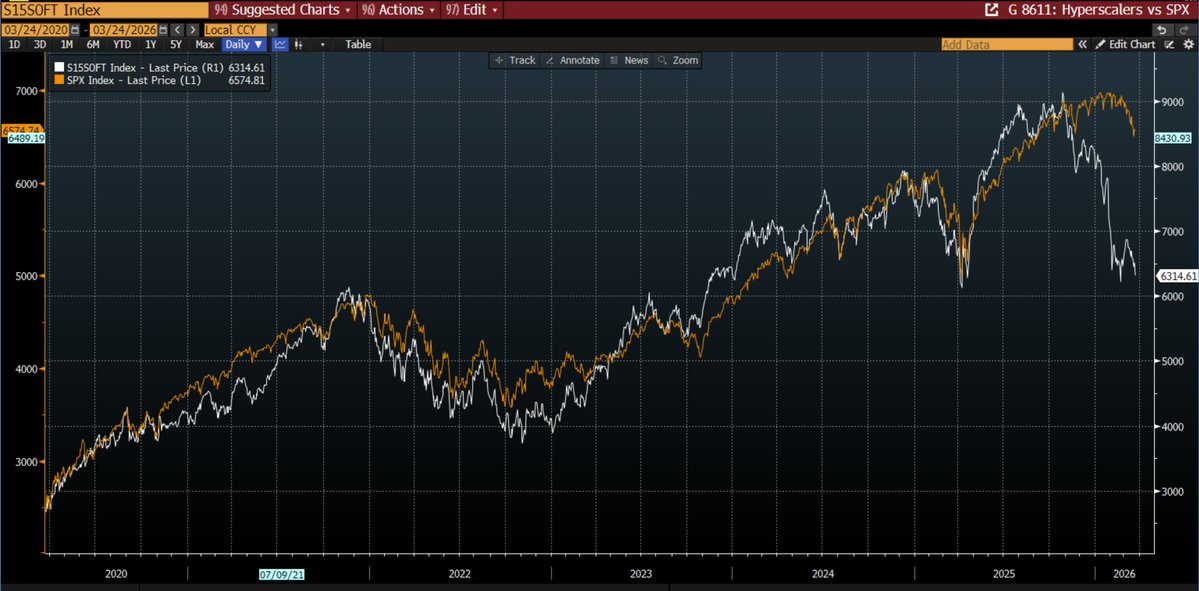The height and width of the screenshot is (591, 1199).
Task: Open the Daily periodicity dropdown
Action: 244,44
